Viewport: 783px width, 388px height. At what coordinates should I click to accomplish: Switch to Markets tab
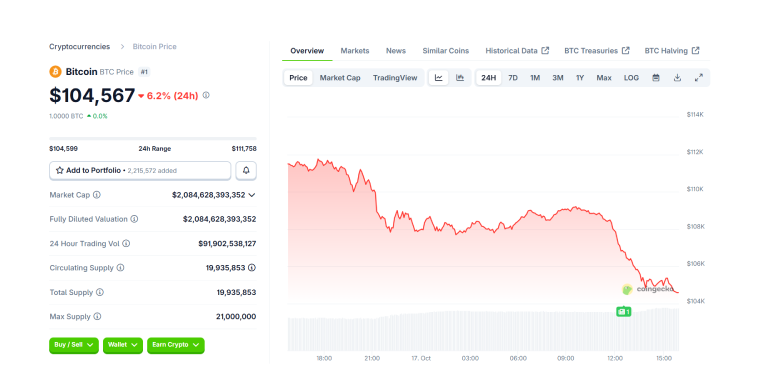click(x=355, y=50)
